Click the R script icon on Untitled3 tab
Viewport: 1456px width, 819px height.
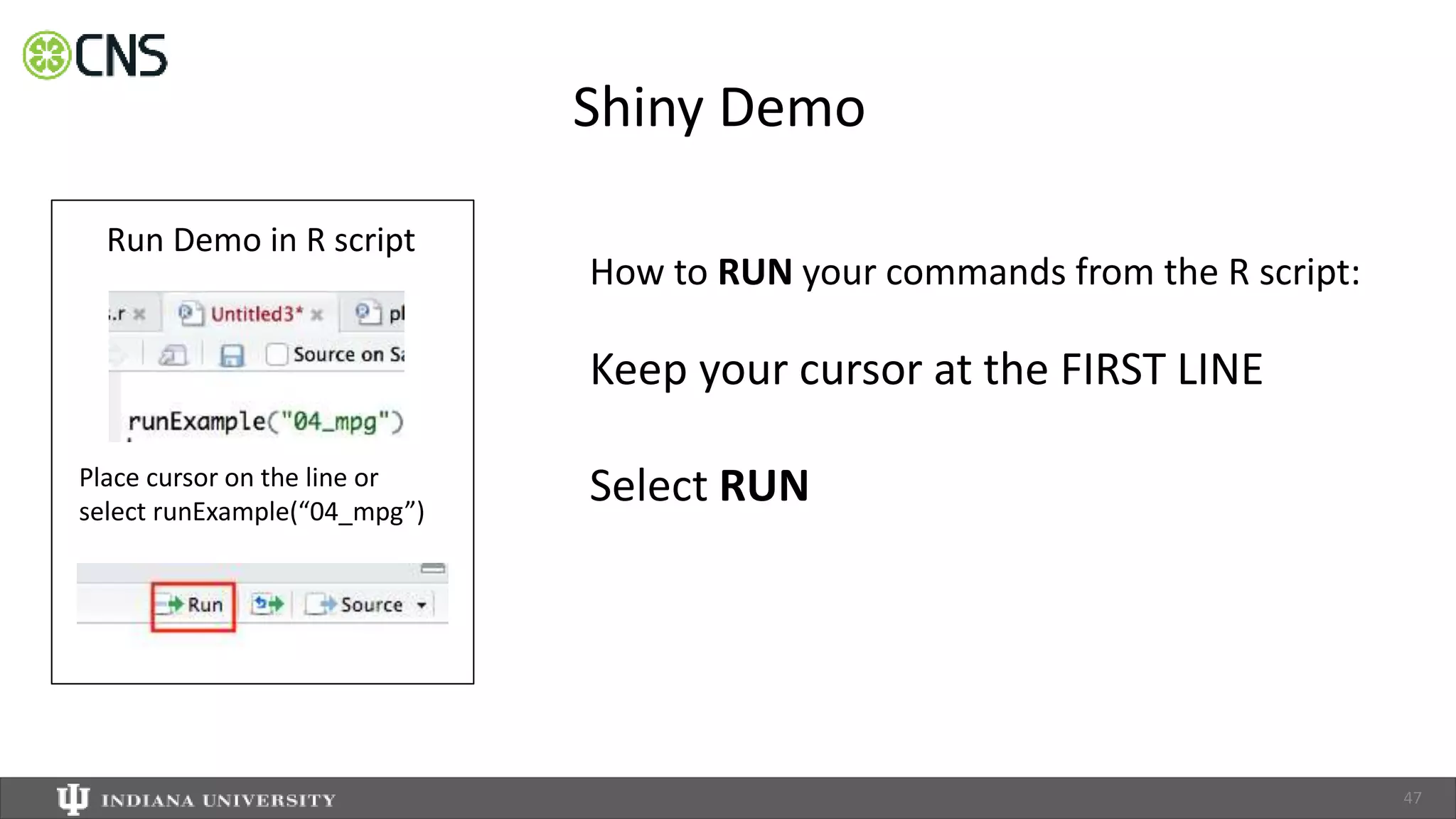pos(191,314)
